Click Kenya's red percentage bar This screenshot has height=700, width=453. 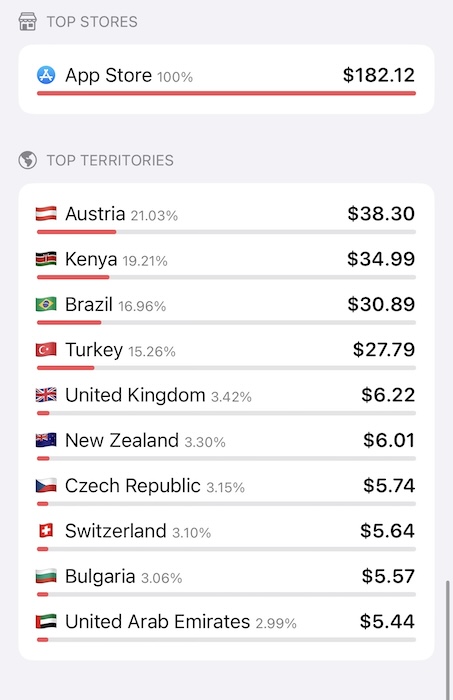point(73,277)
